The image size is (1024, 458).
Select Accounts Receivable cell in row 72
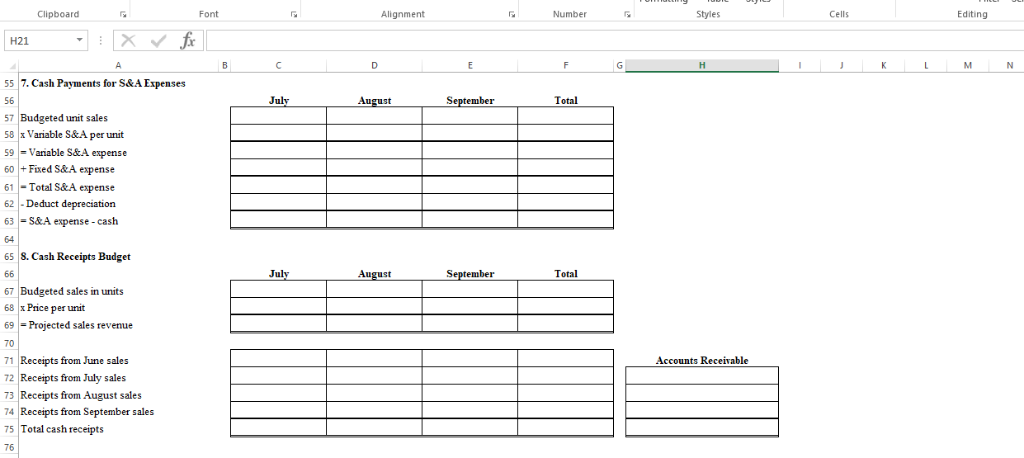[x=702, y=376]
